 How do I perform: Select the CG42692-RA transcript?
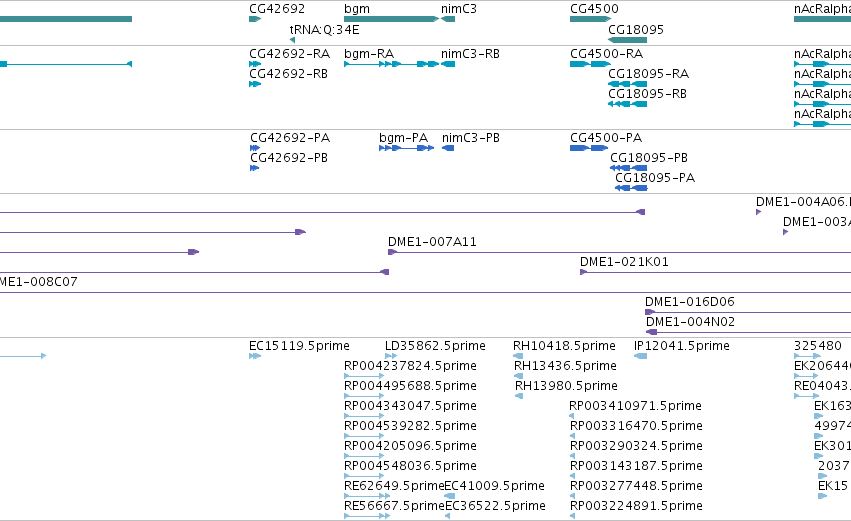(x=255, y=64)
